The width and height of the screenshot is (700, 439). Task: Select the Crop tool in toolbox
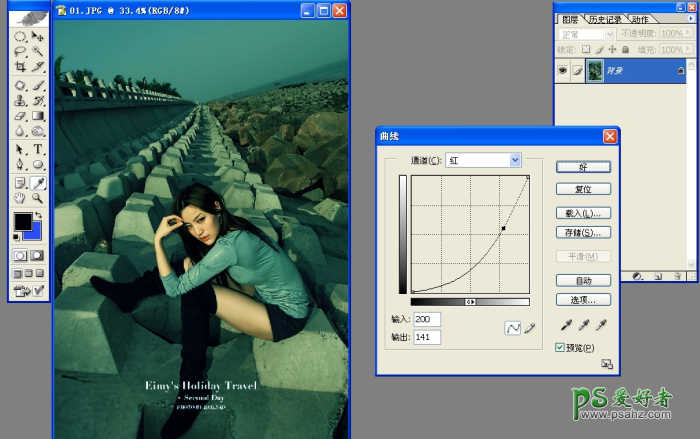pyautogui.click(x=20, y=67)
